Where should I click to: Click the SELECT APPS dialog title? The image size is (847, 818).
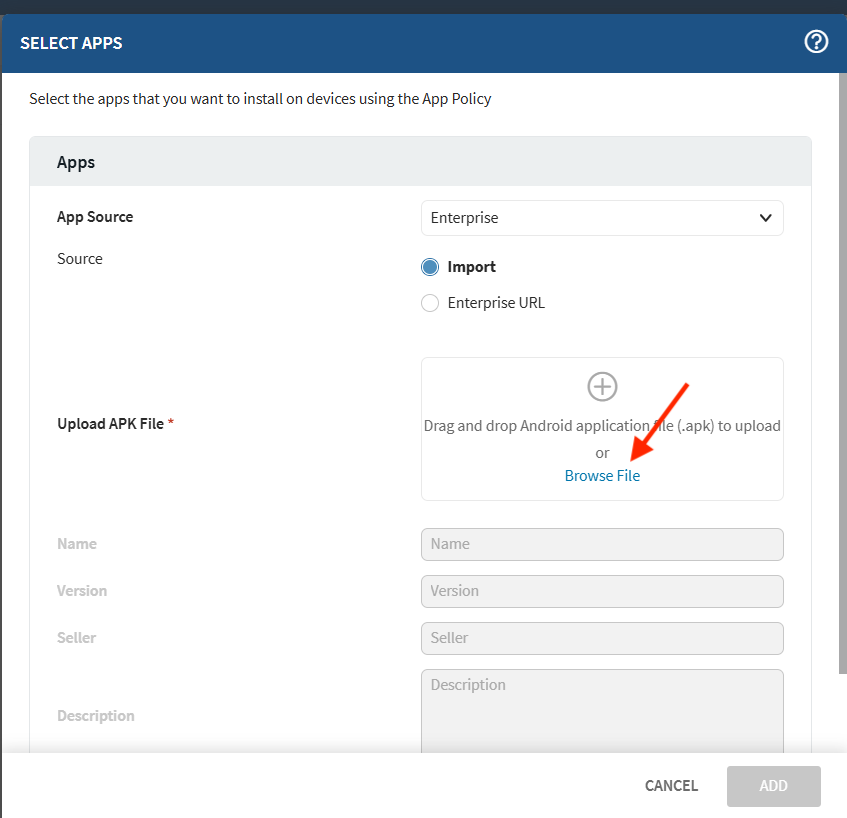71,43
